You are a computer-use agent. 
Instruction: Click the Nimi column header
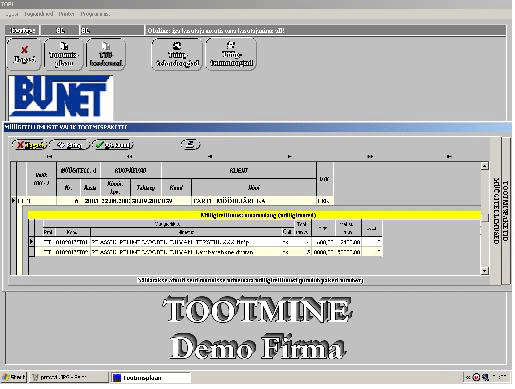254,188
